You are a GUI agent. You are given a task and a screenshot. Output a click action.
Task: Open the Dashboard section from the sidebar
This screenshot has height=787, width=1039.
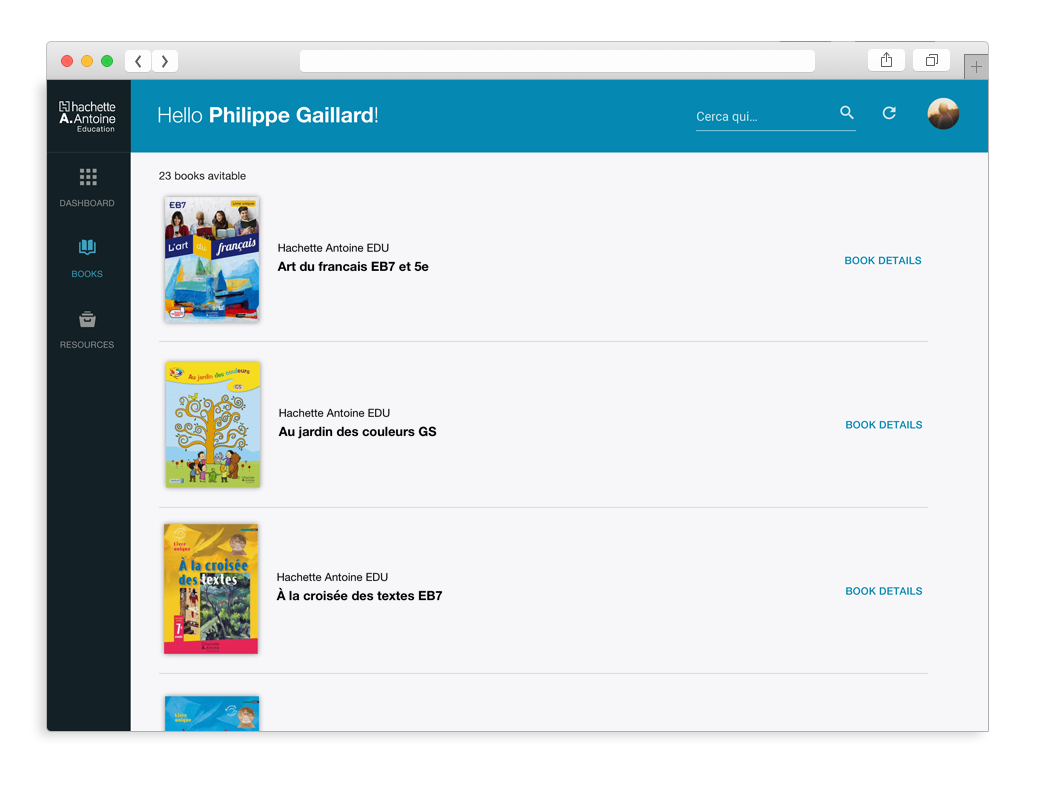(87, 186)
